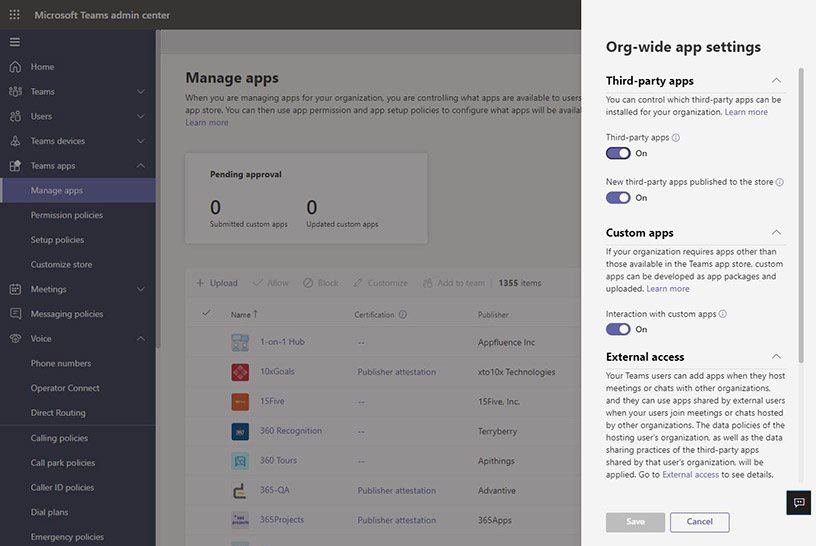Expand the Teams devices chevron
The height and width of the screenshot is (546, 816).
coord(141,141)
